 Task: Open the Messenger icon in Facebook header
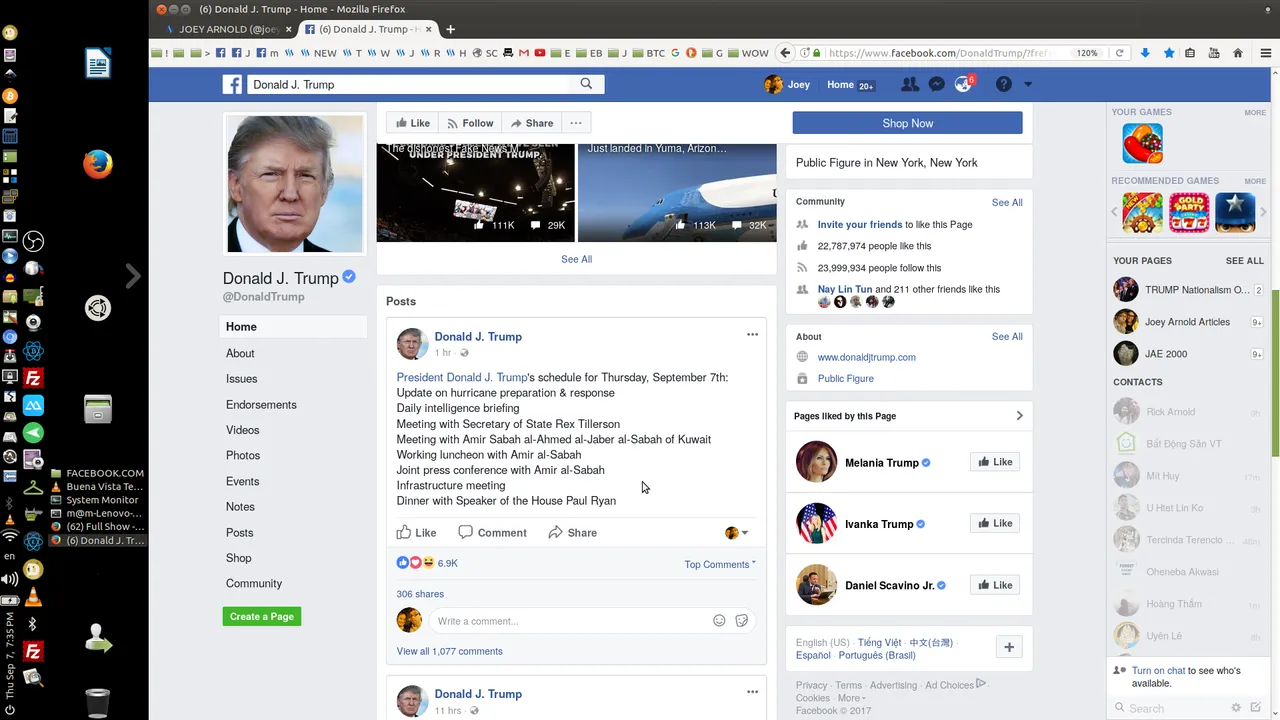[936, 85]
